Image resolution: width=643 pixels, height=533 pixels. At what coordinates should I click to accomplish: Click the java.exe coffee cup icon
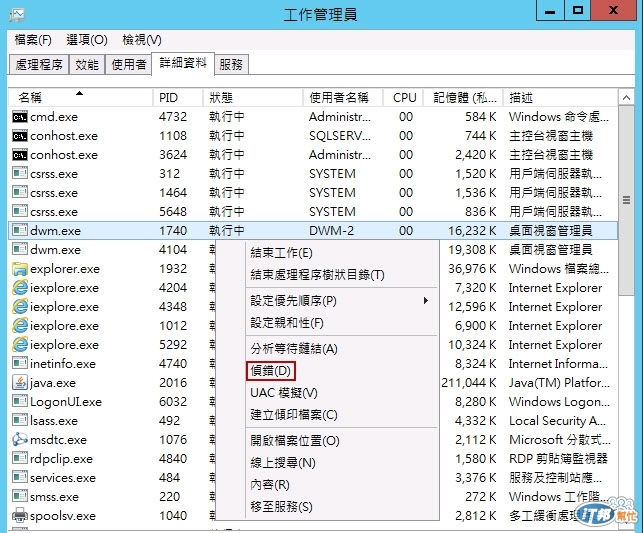20,383
